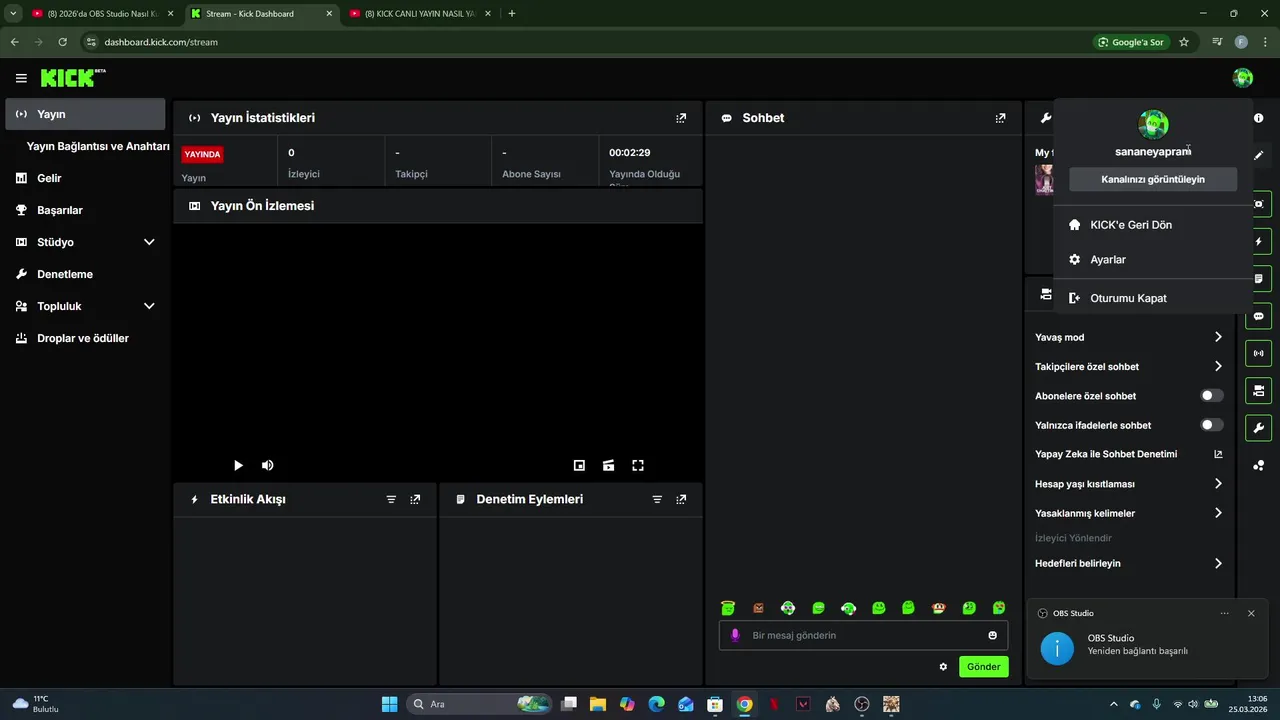Play the stream preview
Image resolution: width=1280 pixels, height=720 pixels.
pos(238,465)
